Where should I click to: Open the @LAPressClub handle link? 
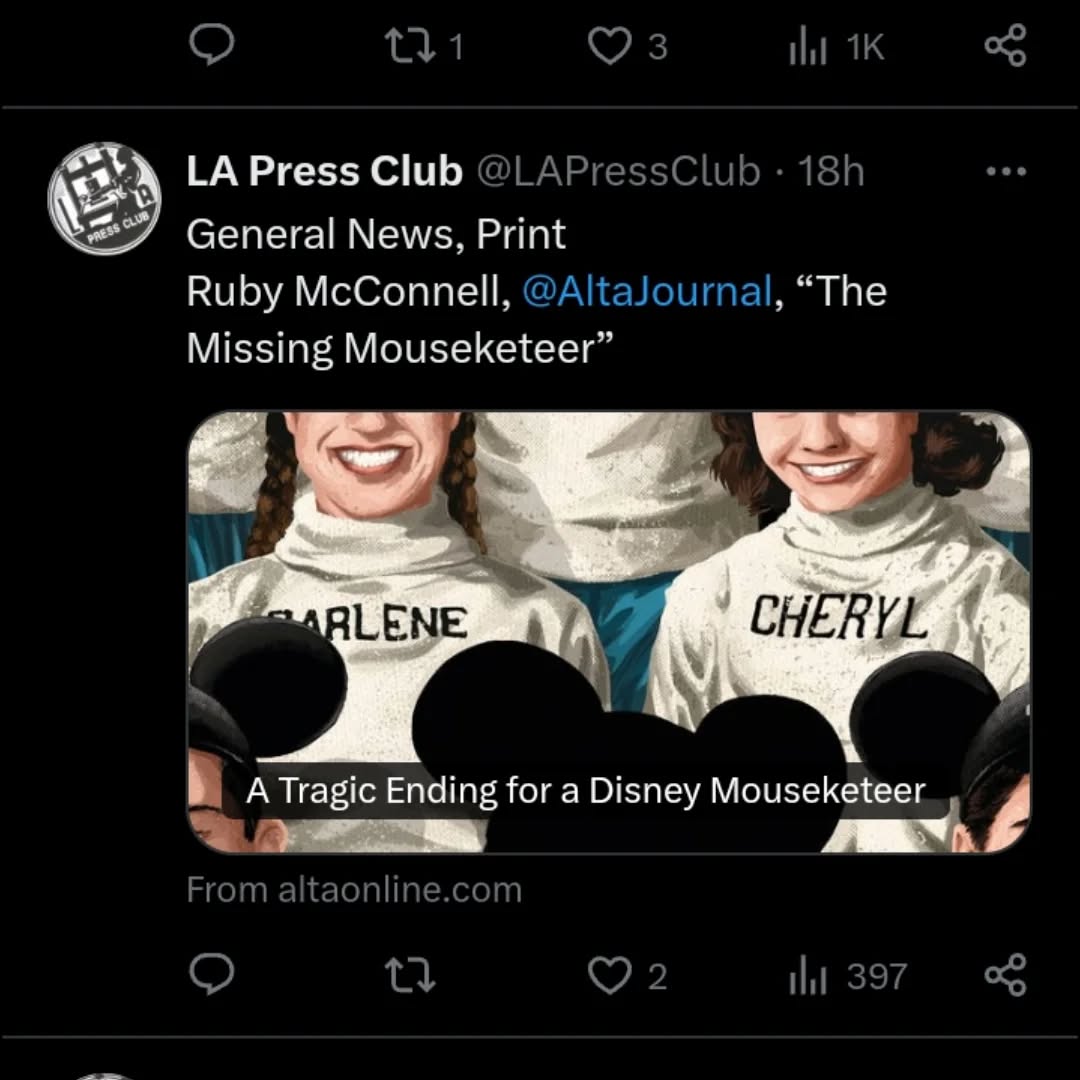(617, 172)
